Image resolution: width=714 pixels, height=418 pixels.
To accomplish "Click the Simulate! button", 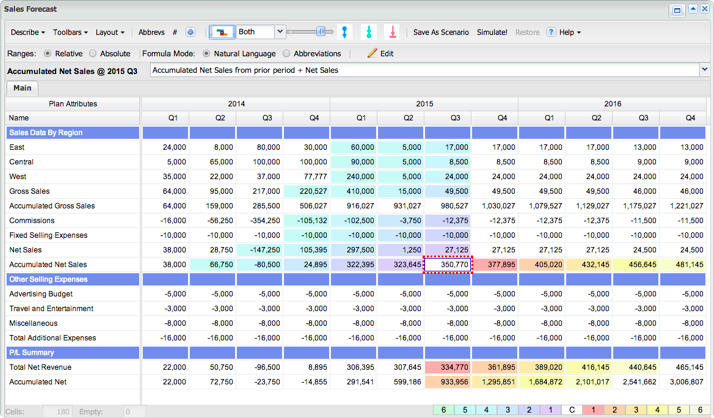I will [492, 32].
